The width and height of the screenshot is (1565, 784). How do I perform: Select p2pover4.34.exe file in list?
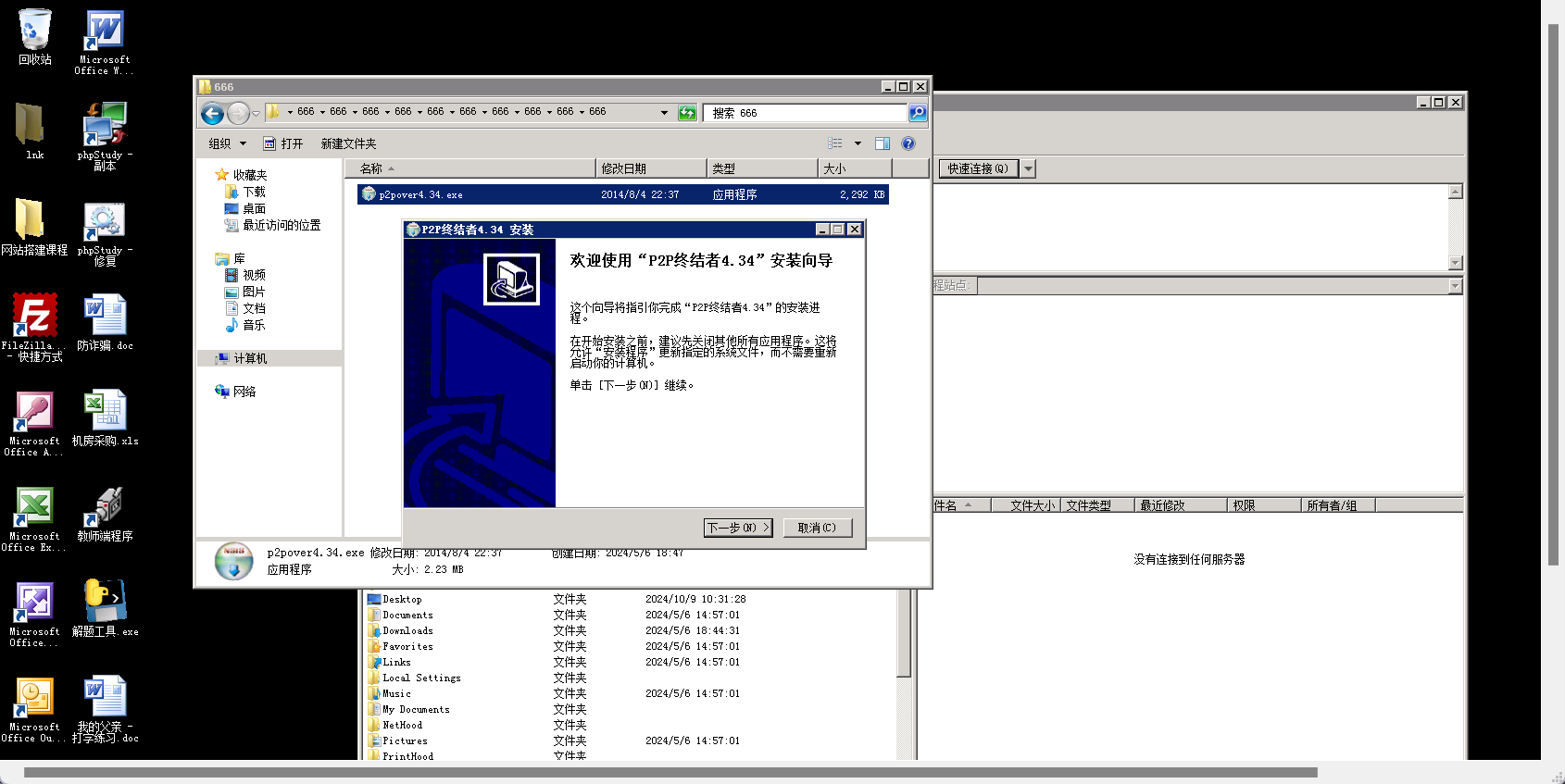tap(622, 194)
